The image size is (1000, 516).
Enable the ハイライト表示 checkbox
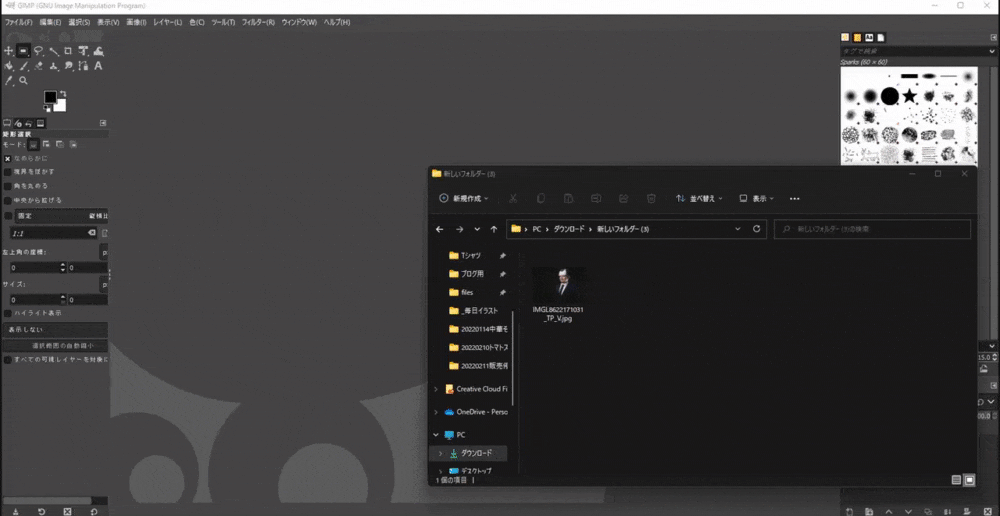8,313
